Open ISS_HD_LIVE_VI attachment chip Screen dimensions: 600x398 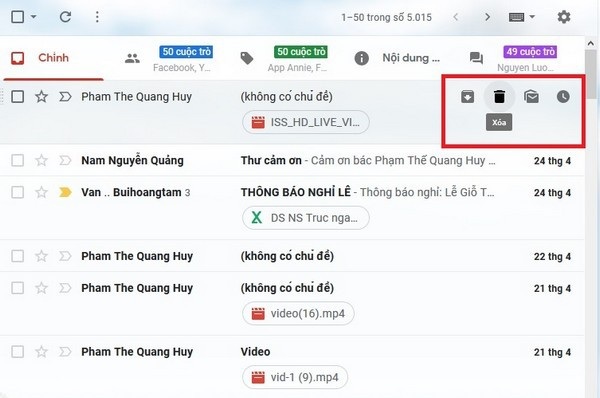pyautogui.click(x=306, y=122)
